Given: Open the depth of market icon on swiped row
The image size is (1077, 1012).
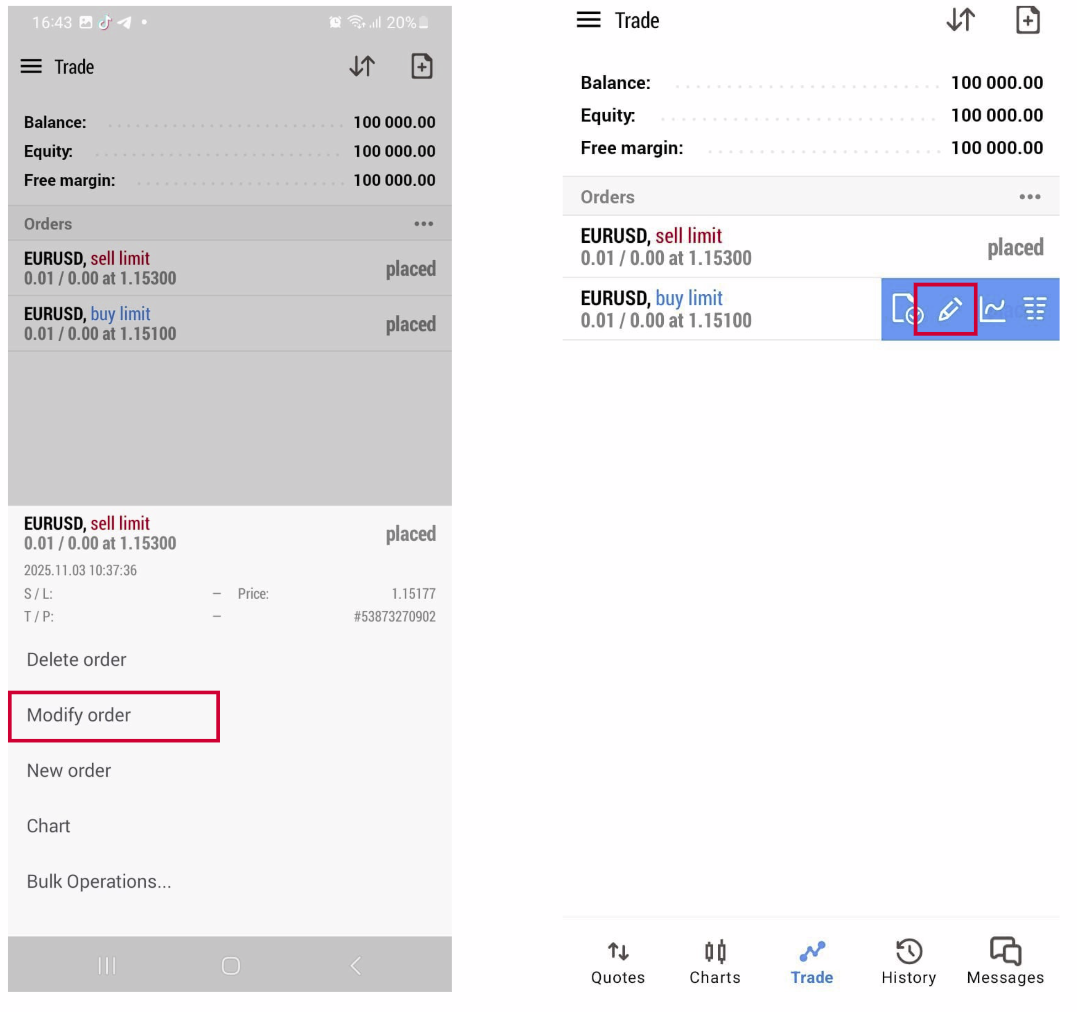Looking at the screenshot, I should 1035,309.
